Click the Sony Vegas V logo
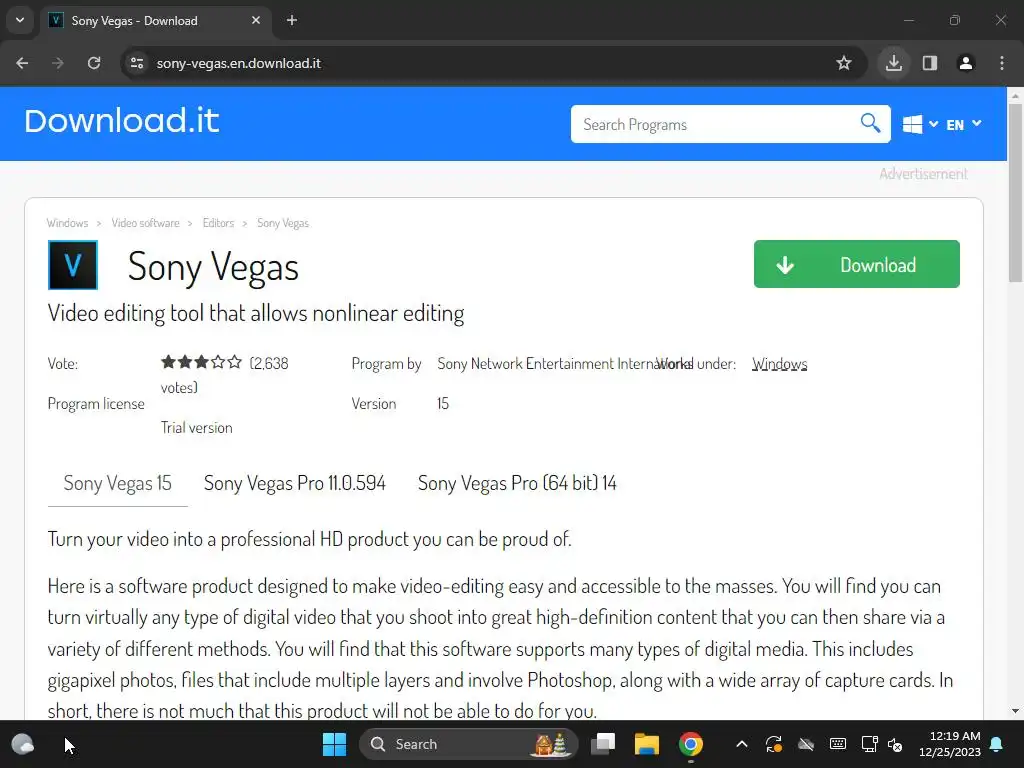The height and width of the screenshot is (768, 1024). tap(72, 265)
